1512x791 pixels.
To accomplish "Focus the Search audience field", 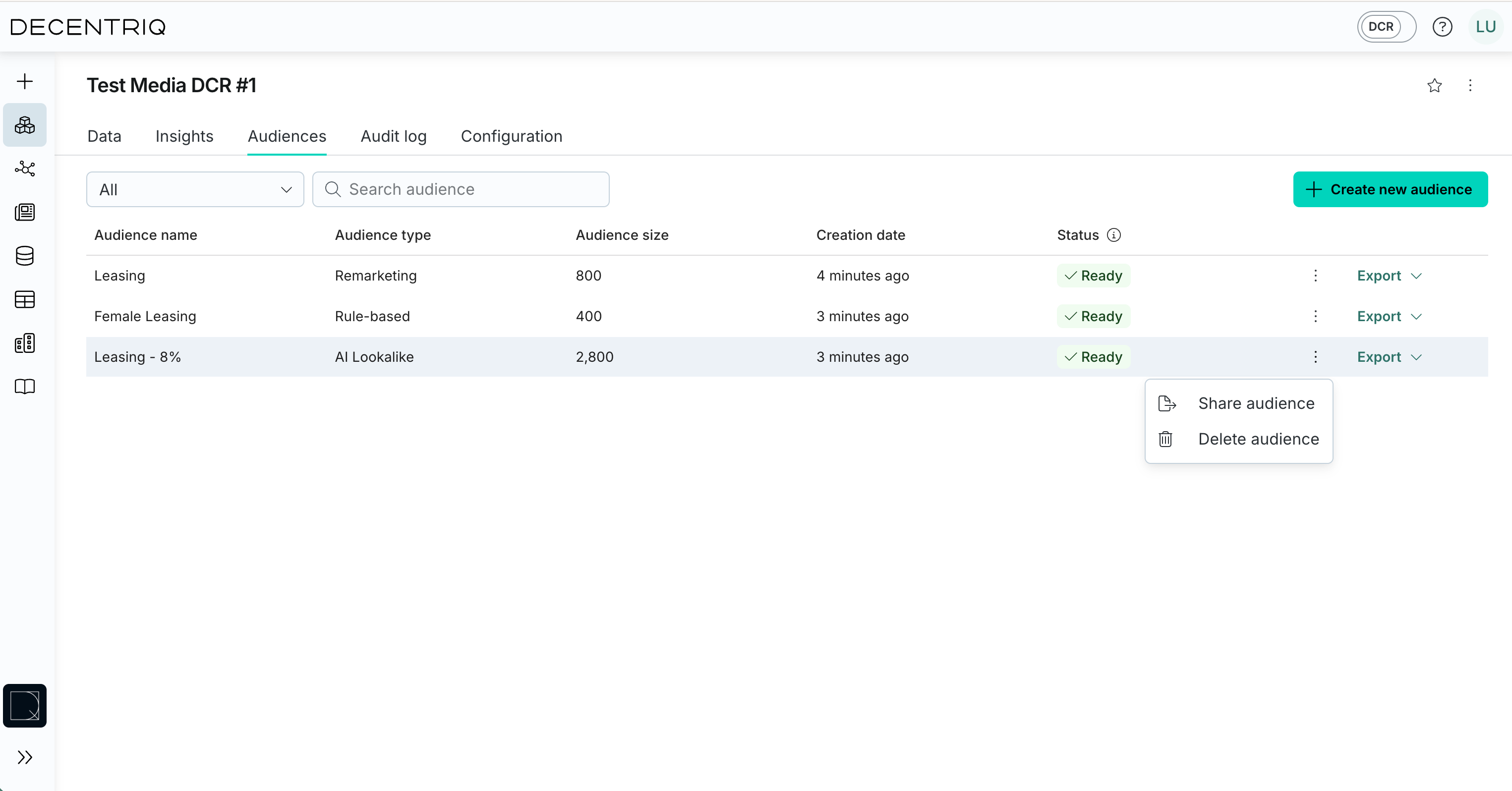I will [461, 189].
